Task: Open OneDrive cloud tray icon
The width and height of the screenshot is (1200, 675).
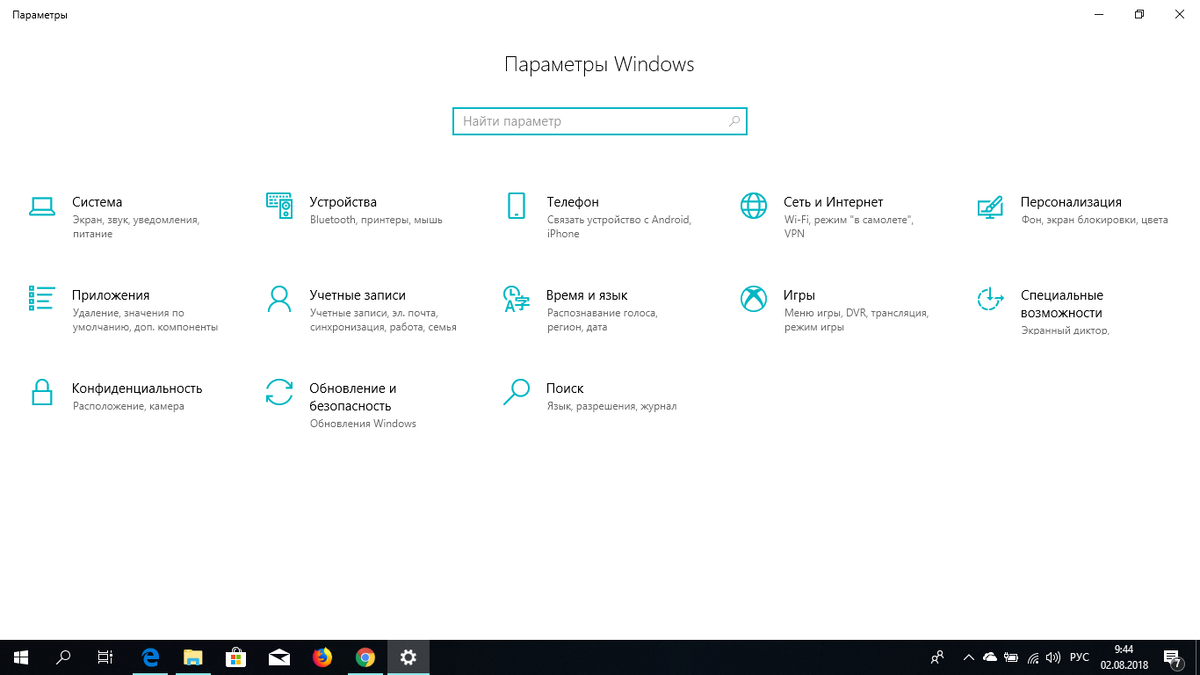Action: point(990,657)
